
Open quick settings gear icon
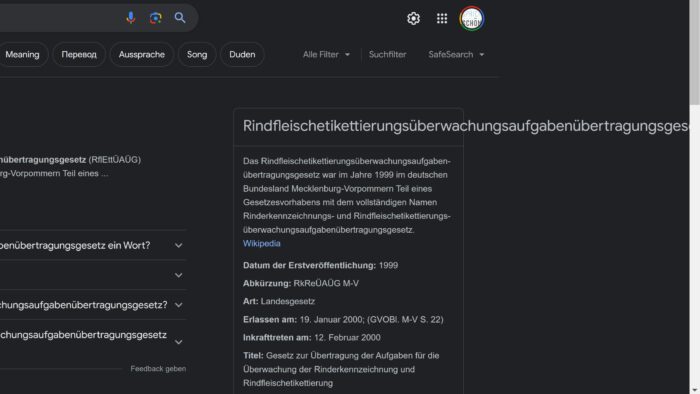[413, 18]
